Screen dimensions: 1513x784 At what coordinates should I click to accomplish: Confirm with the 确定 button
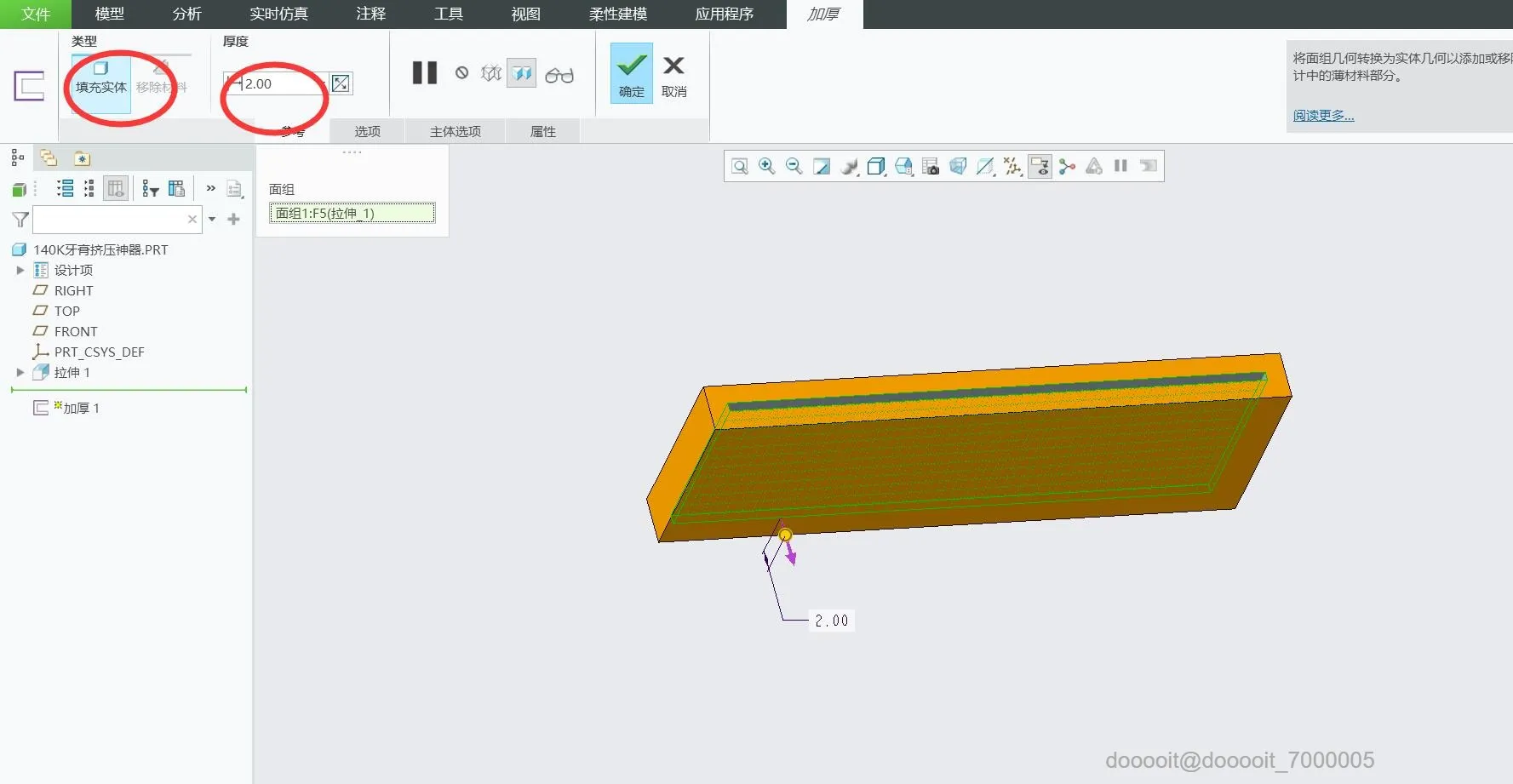tap(631, 75)
